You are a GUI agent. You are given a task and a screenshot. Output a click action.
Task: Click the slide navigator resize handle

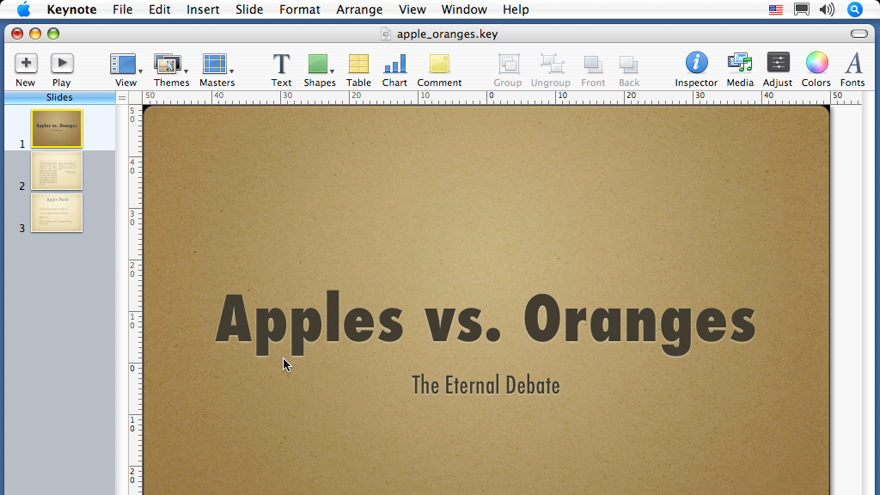click(122, 98)
